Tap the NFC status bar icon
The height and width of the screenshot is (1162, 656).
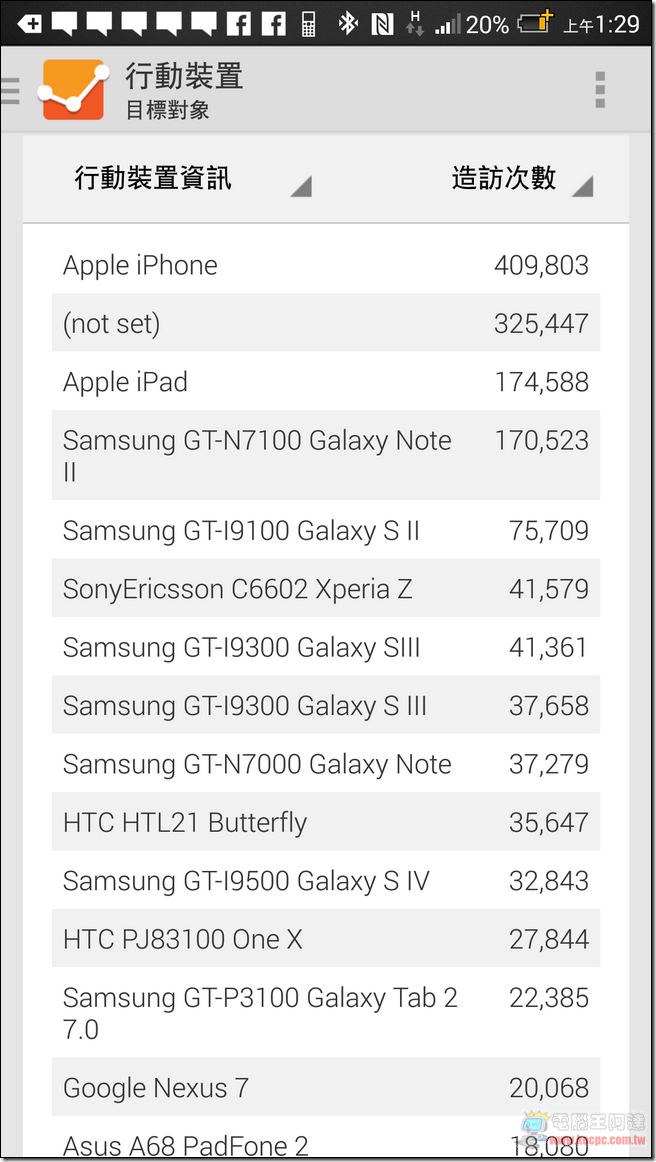(382, 24)
